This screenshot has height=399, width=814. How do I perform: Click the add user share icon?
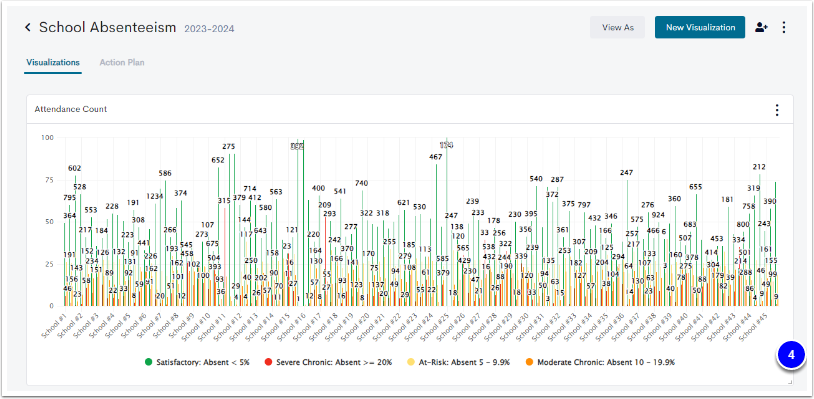tap(761, 27)
